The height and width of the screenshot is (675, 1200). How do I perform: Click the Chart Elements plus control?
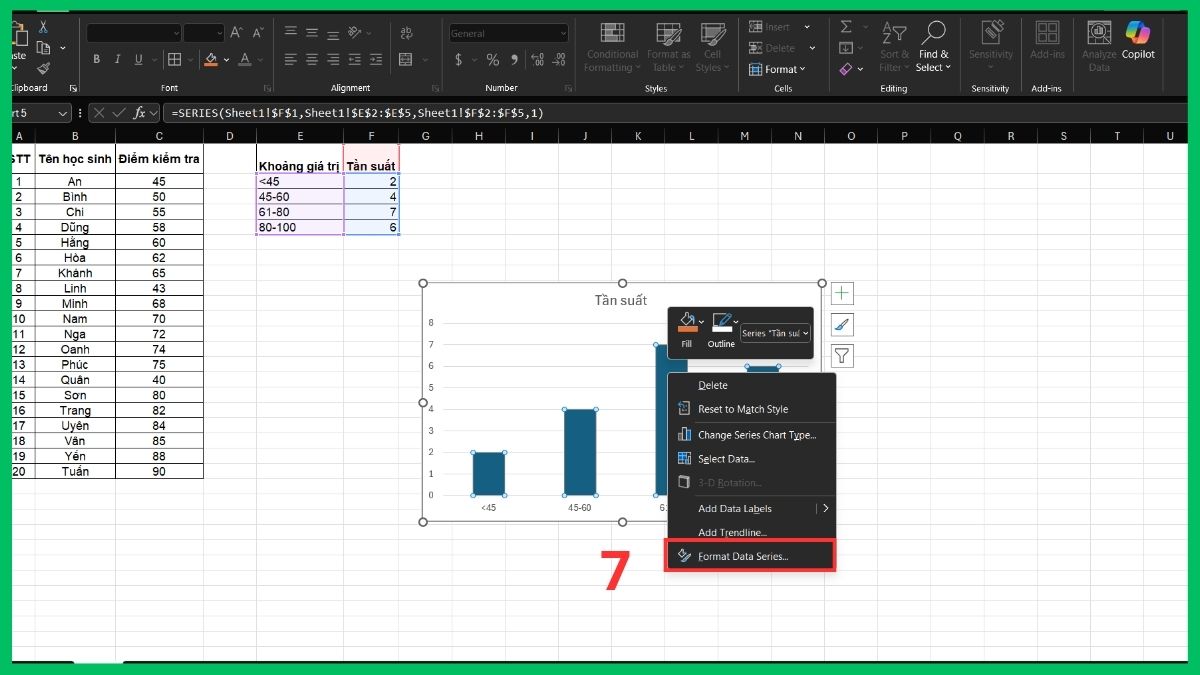(x=841, y=292)
